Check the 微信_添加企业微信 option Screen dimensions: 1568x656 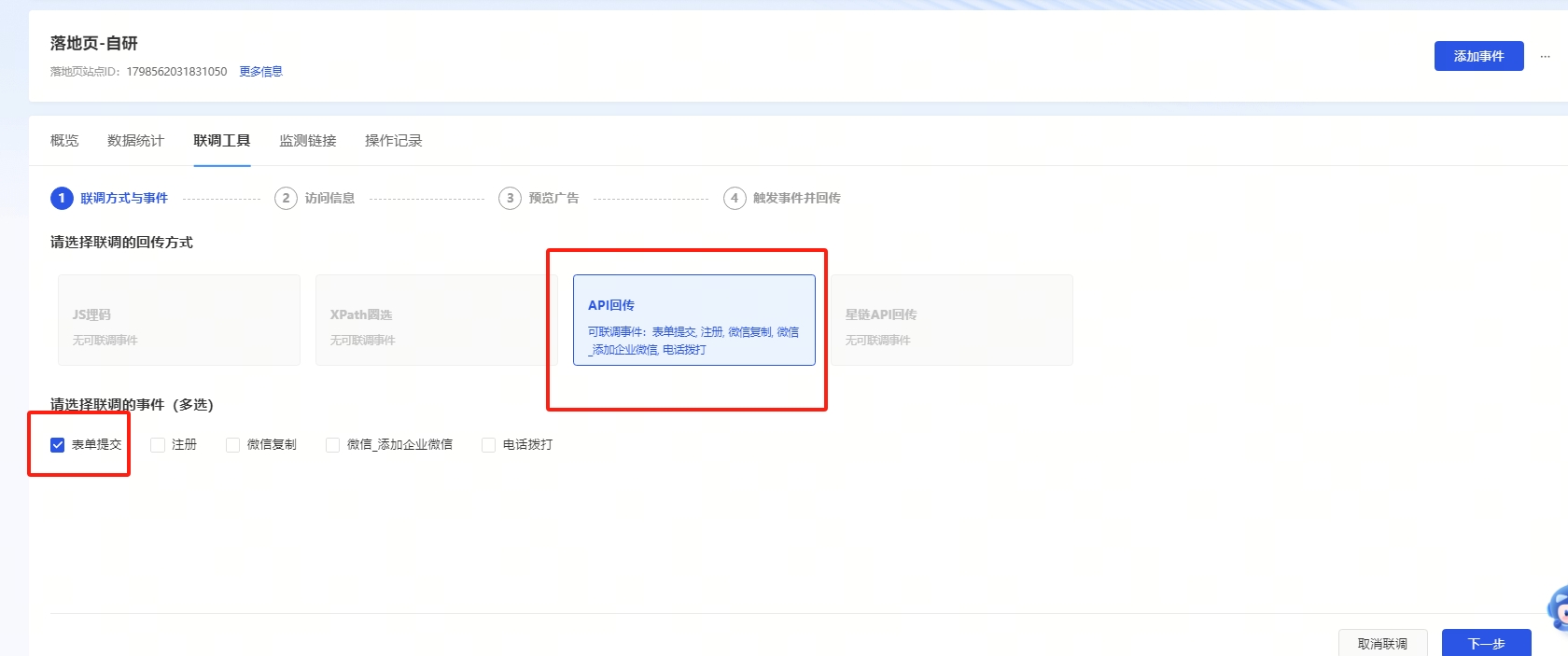pyautogui.click(x=332, y=445)
